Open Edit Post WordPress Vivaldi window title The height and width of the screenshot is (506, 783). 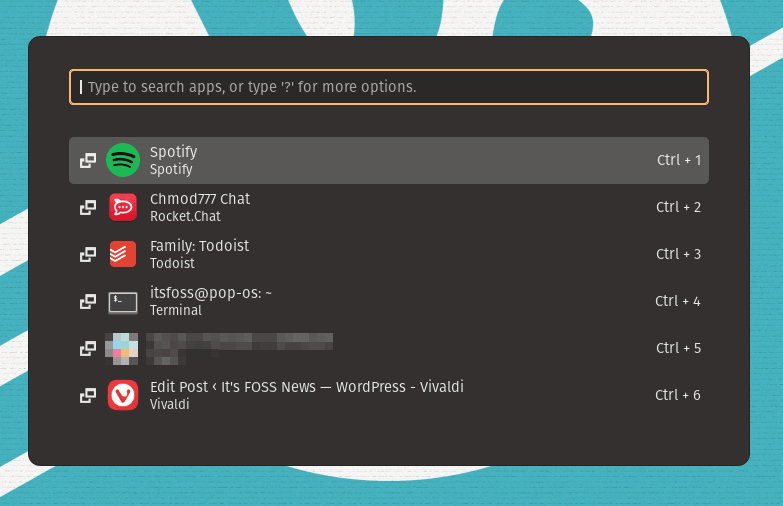pos(306,387)
